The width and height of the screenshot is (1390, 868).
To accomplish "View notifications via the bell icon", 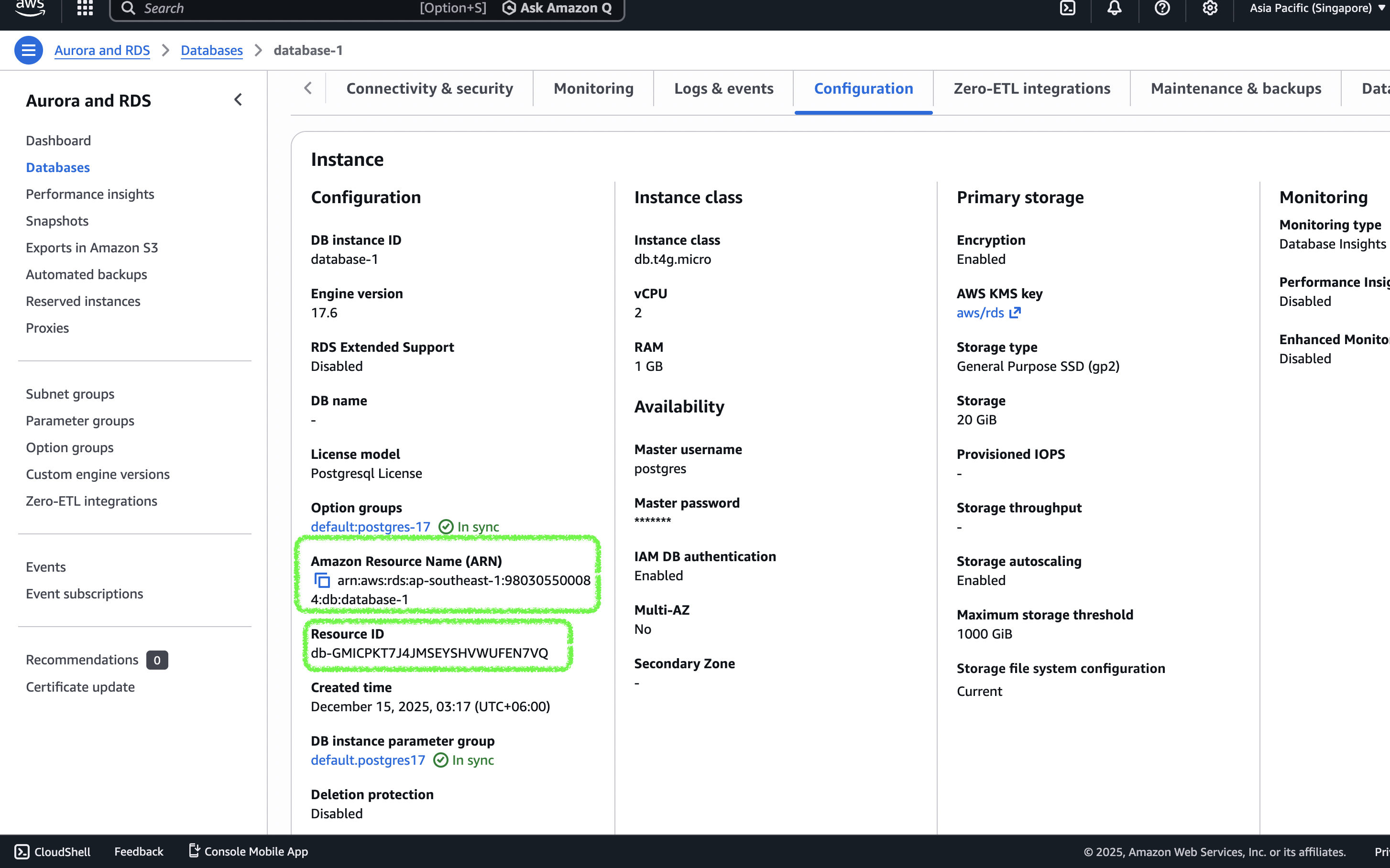I will [1114, 8].
